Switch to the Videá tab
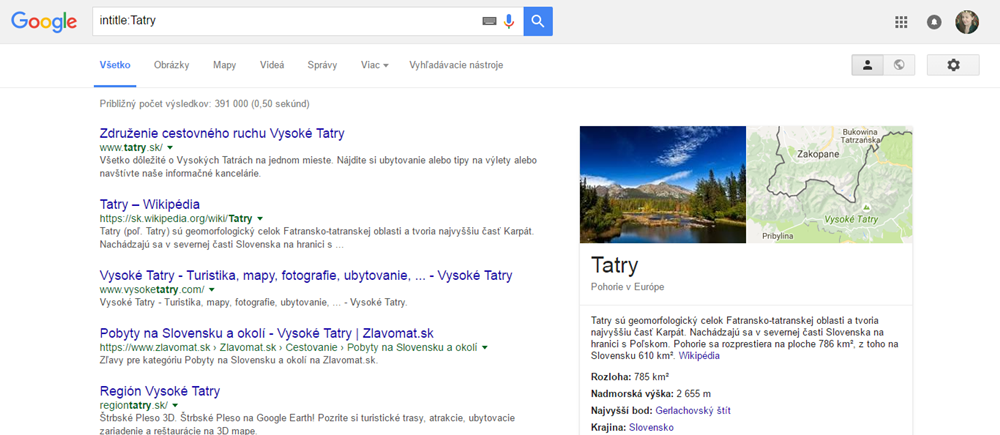This screenshot has width=1000, height=435. 272,65
